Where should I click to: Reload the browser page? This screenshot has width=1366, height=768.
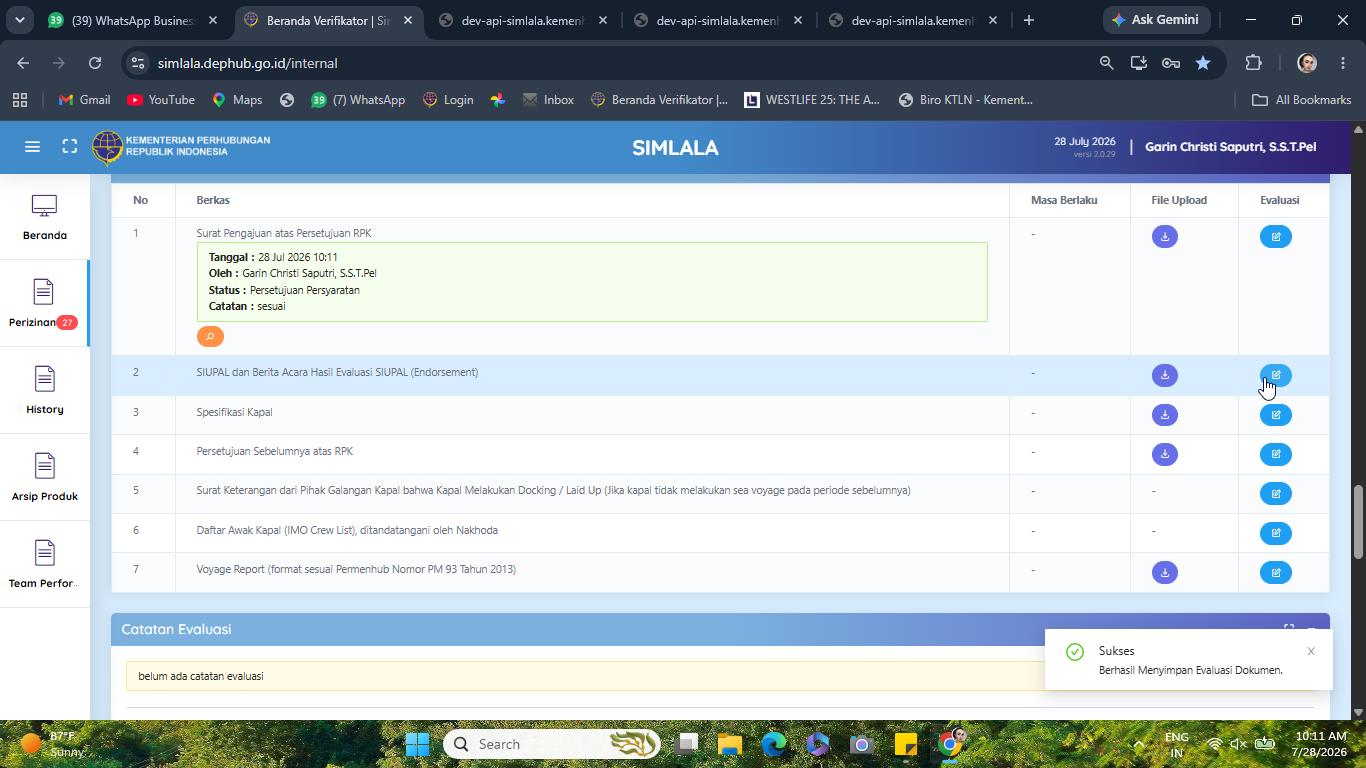pos(94,63)
